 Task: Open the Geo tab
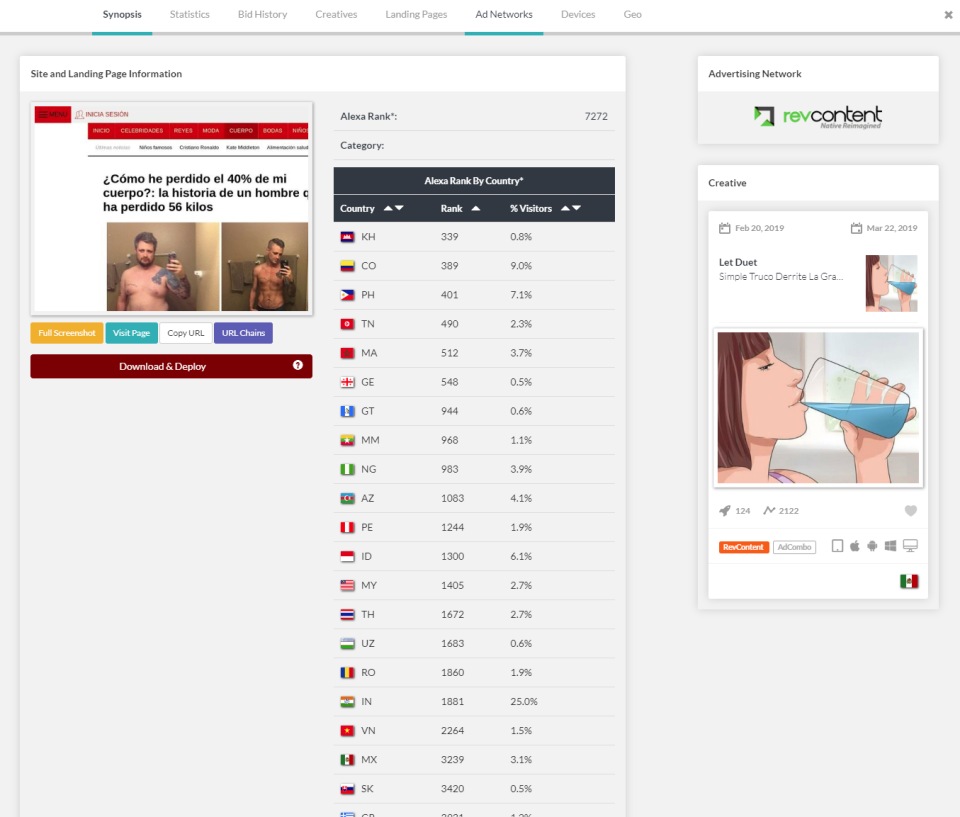click(x=632, y=15)
